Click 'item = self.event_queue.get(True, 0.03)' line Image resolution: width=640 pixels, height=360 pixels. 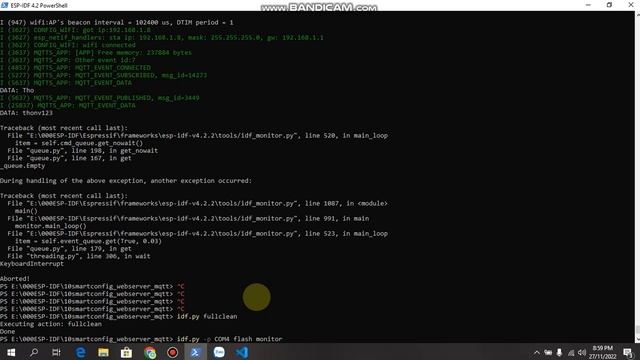pos(88,241)
